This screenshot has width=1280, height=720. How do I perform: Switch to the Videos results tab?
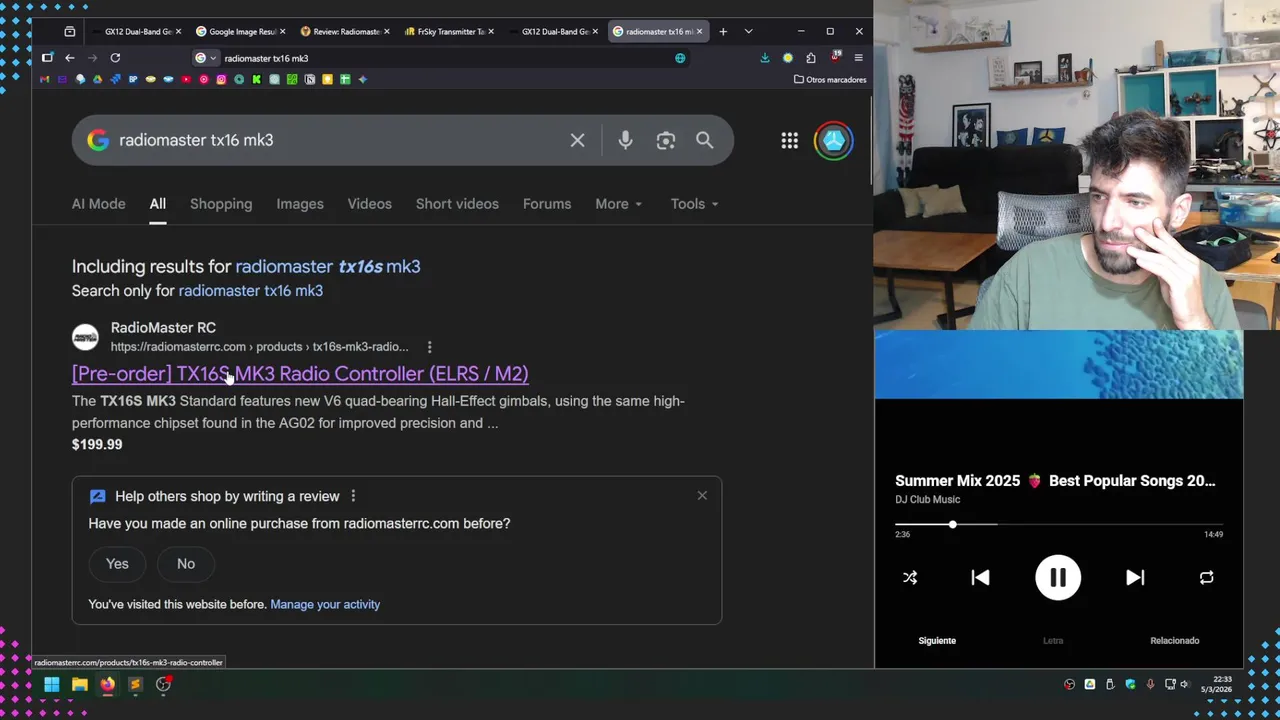(x=369, y=204)
